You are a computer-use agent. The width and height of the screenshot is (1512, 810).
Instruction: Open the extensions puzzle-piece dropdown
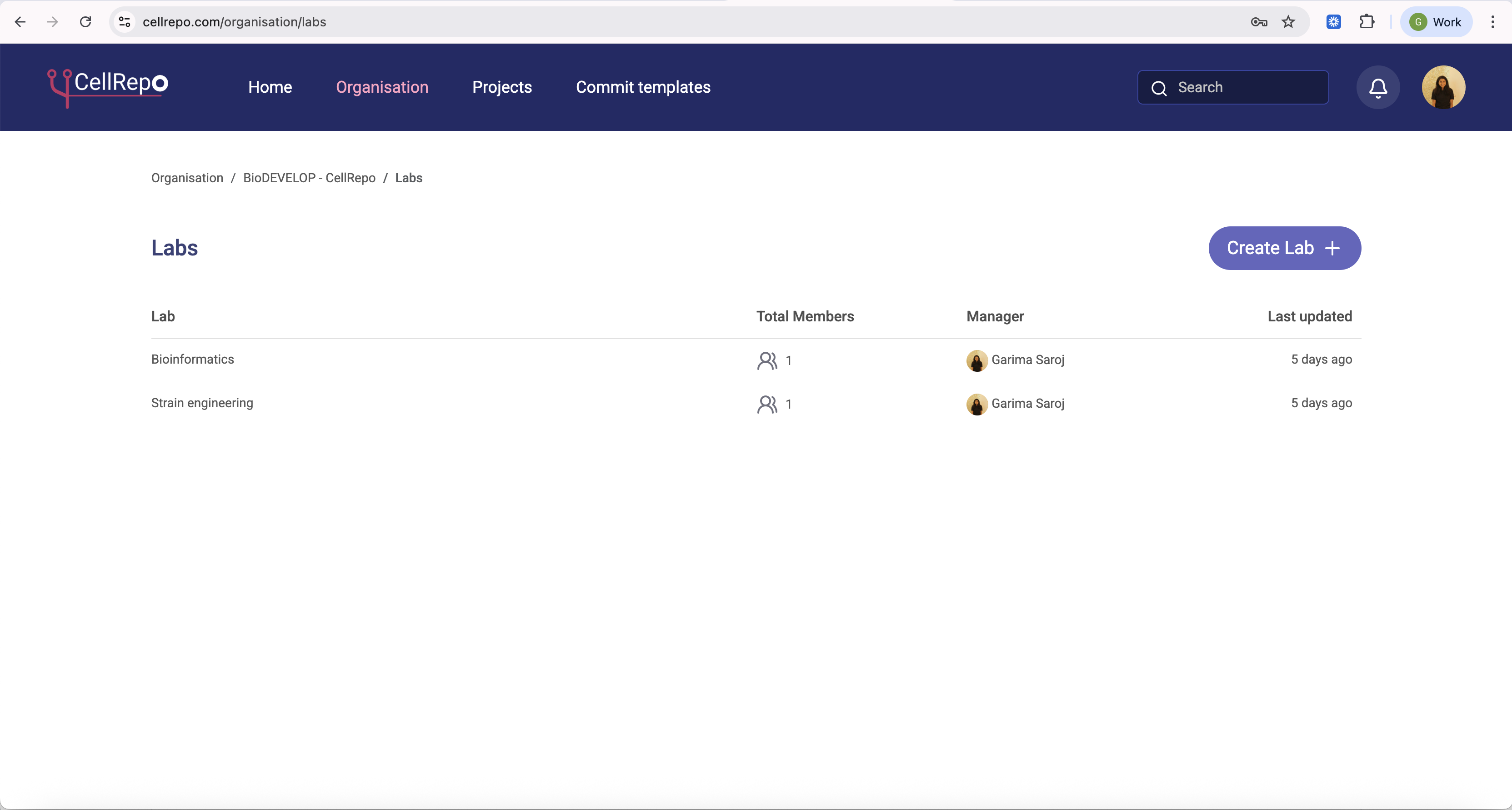tap(1367, 22)
